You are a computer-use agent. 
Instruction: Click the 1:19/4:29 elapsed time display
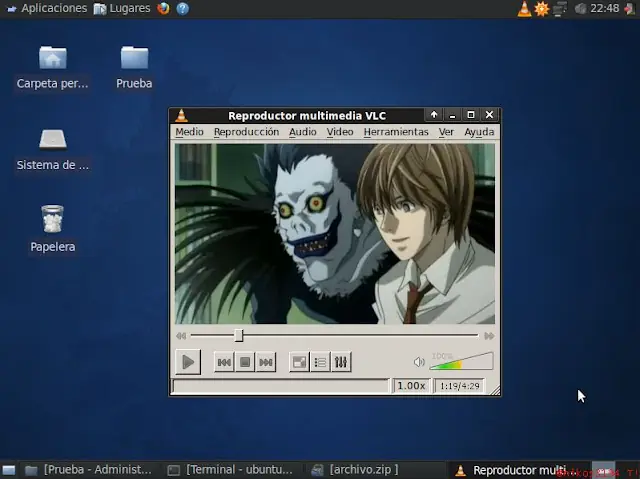(x=460, y=386)
